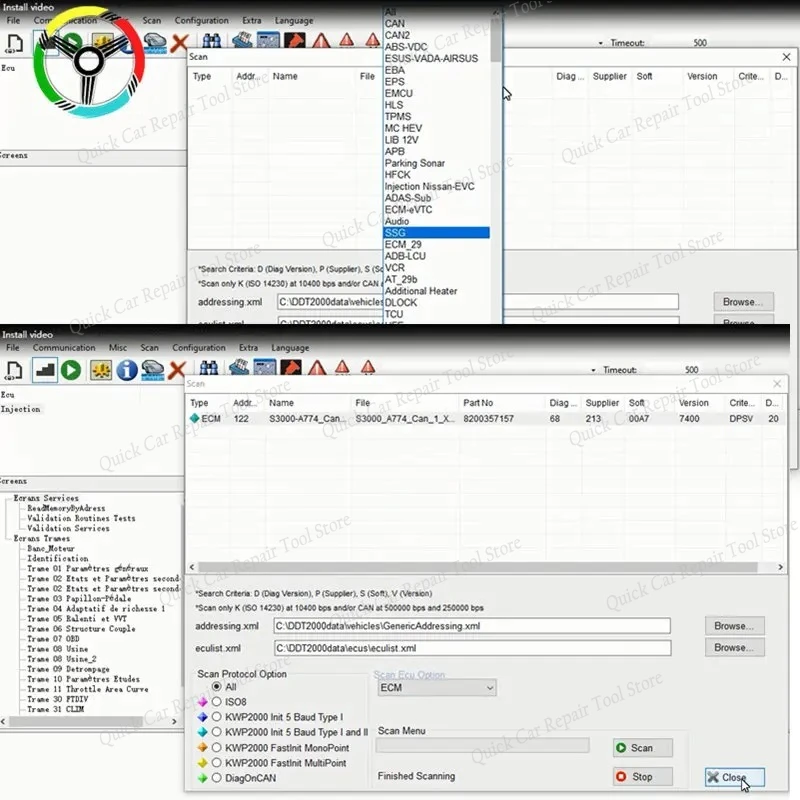This screenshot has height=800, width=800.
Task: Open the new document toolbar icon
Action: (13, 369)
